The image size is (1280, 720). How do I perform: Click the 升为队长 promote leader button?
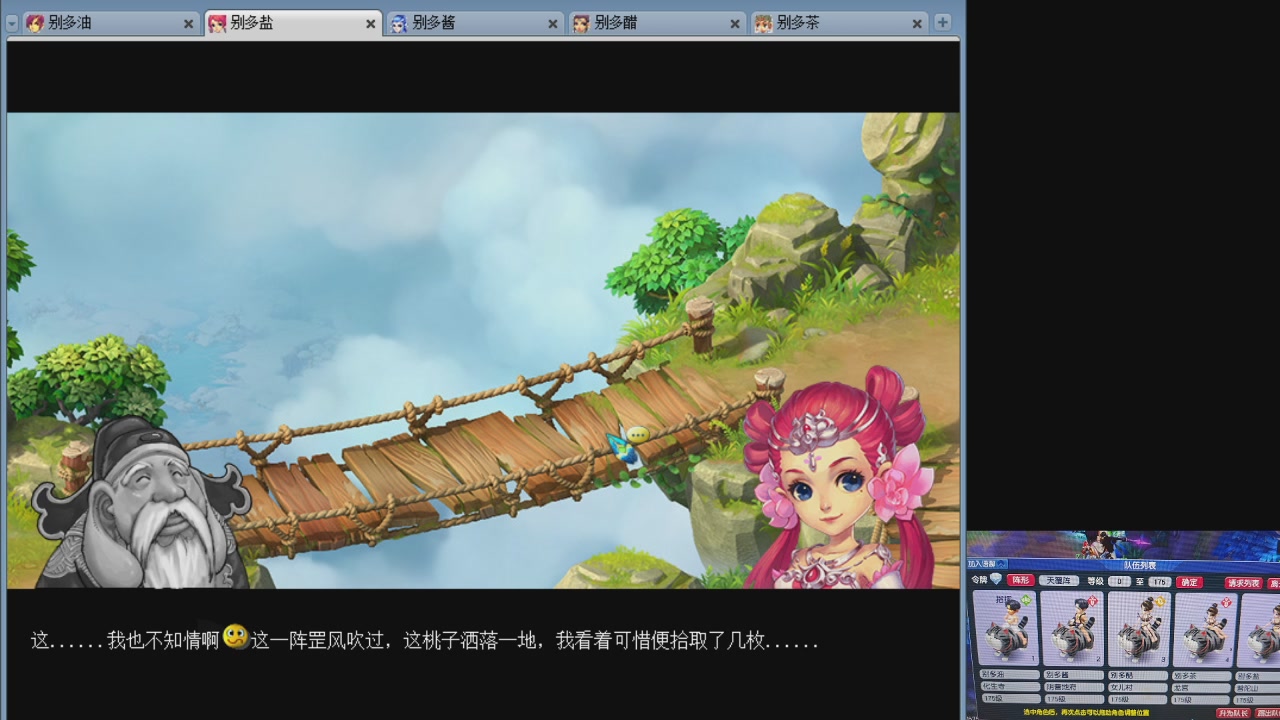click(x=1234, y=713)
